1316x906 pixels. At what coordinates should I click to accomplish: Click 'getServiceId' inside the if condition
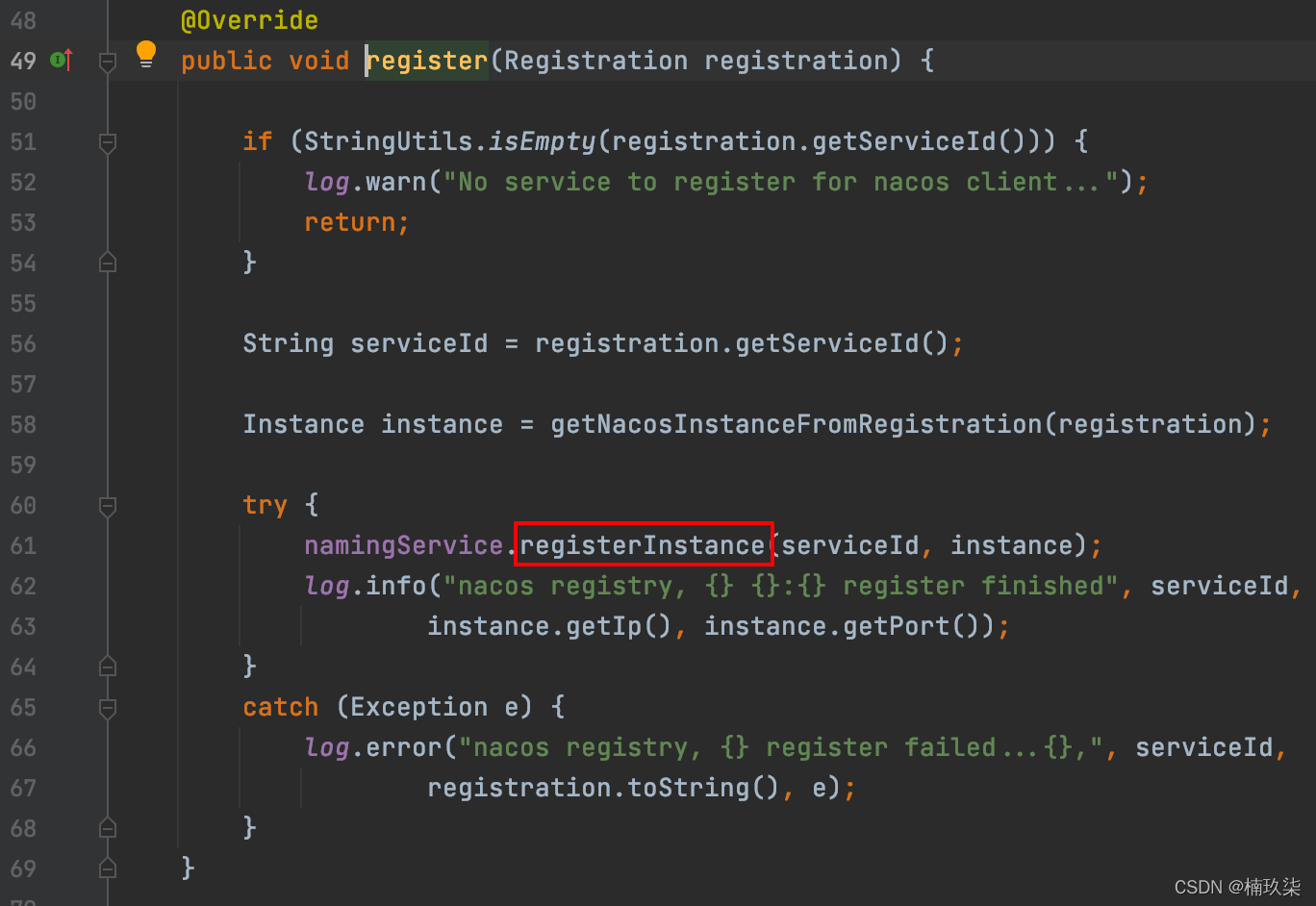(904, 141)
